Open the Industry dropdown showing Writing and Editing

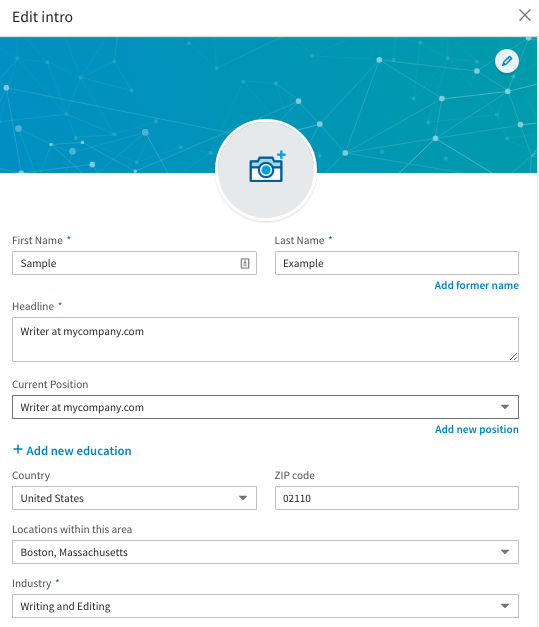coord(266,606)
